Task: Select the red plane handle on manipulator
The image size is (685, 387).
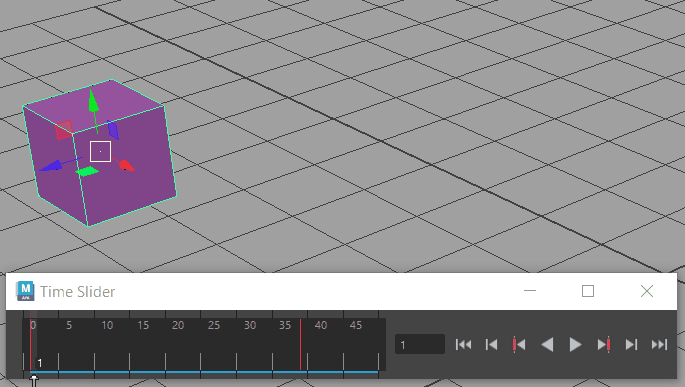Action: click(x=64, y=130)
